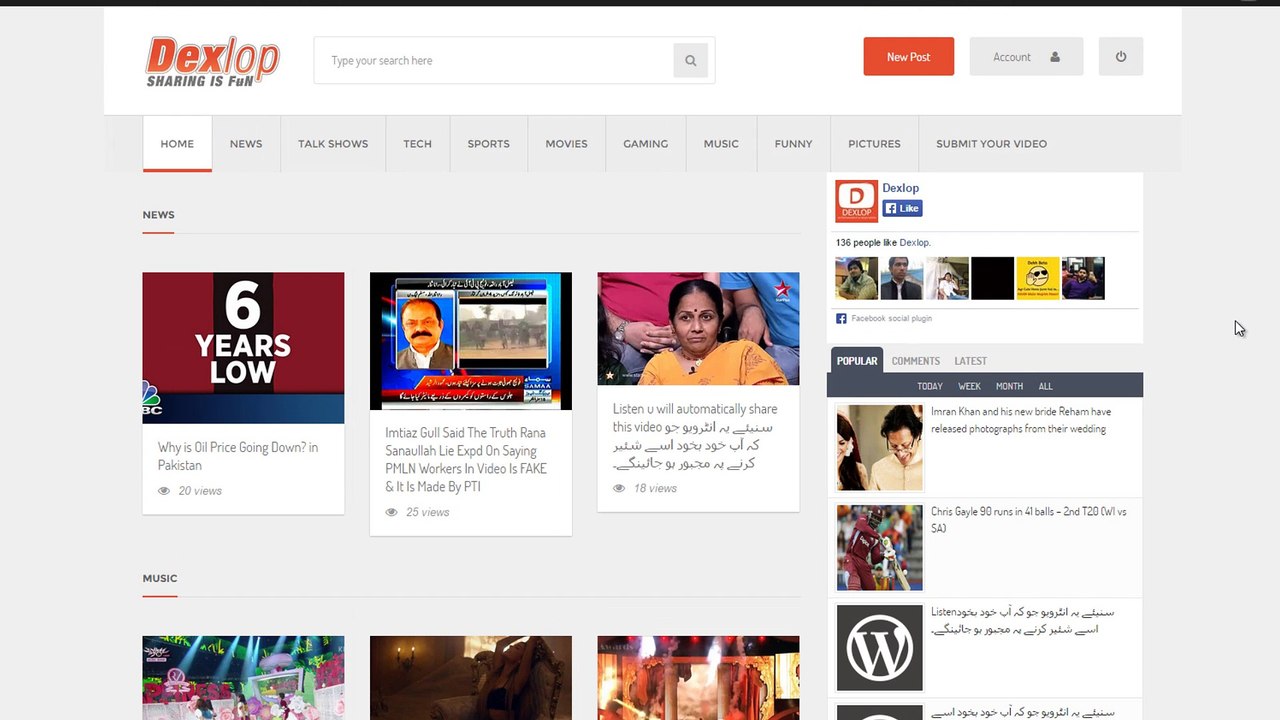Open the Talk Shows menu item
The image size is (1280, 720).
333,144
